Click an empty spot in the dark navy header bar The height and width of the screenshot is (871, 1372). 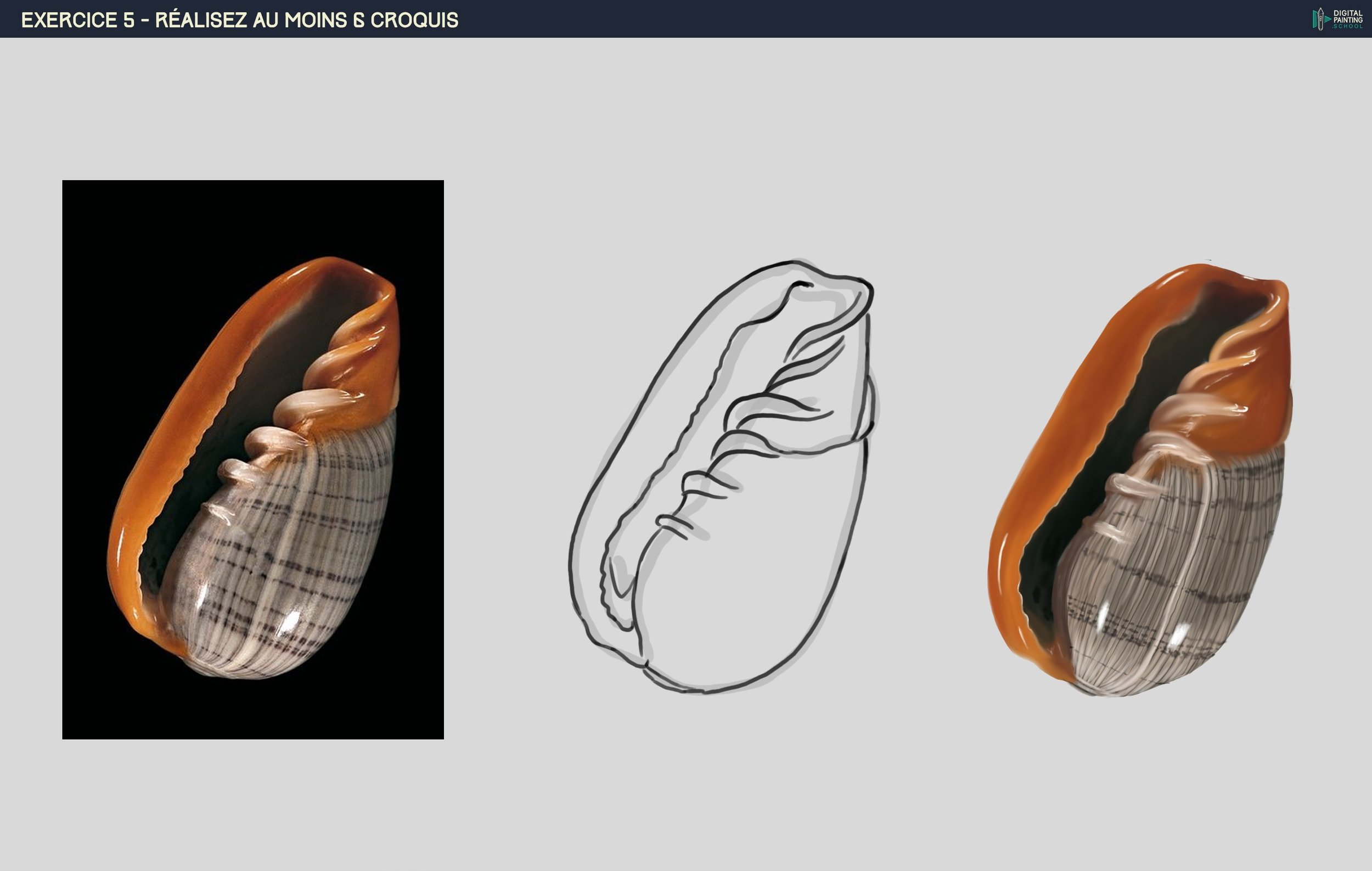point(854,19)
